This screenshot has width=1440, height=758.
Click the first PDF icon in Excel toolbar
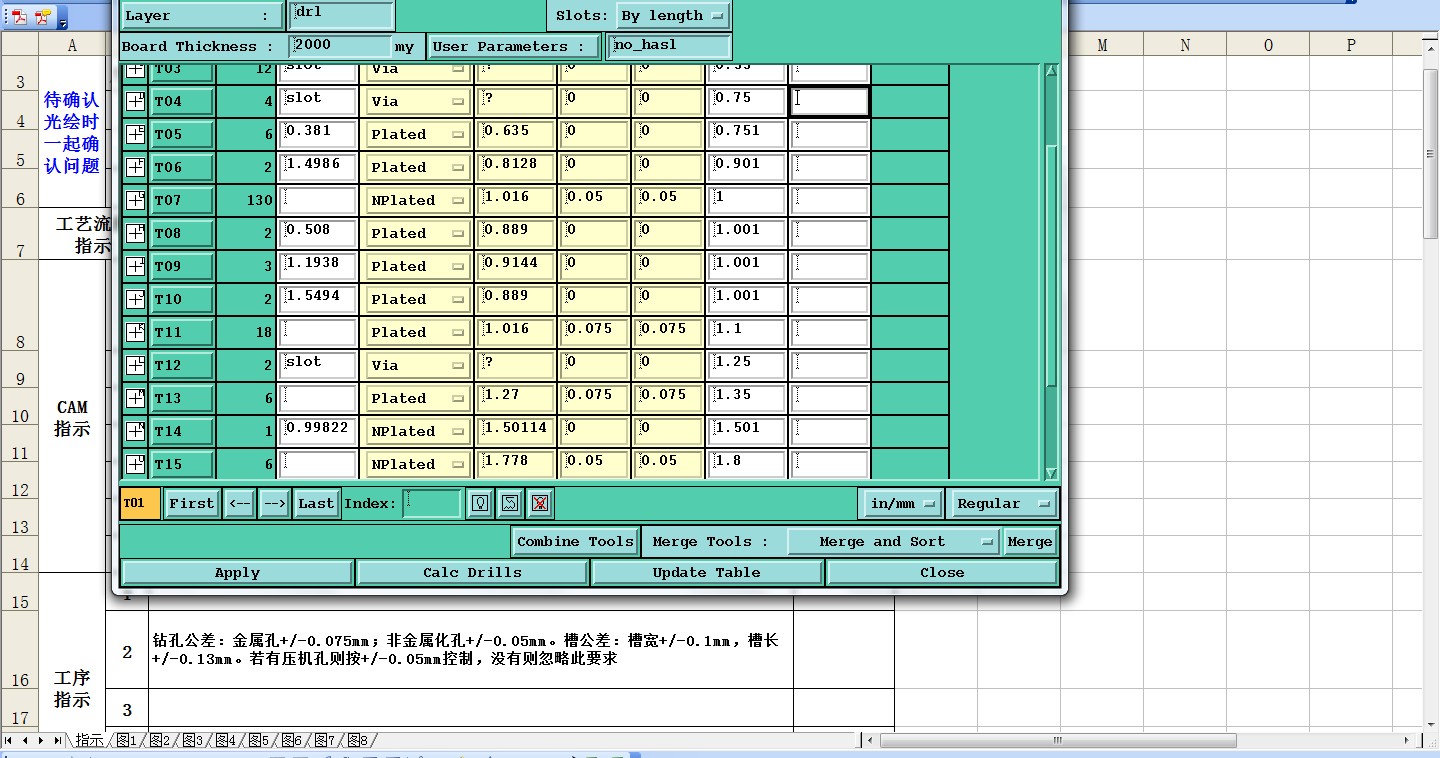coord(19,17)
